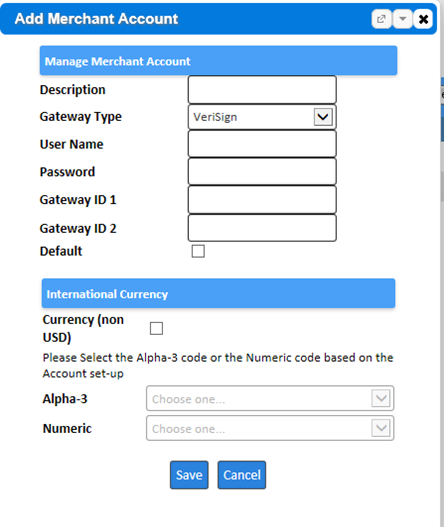Expand the Alpha-3 currency dropdown
The width and height of the screenshot is (444, 527).
(x=381, y=399)
